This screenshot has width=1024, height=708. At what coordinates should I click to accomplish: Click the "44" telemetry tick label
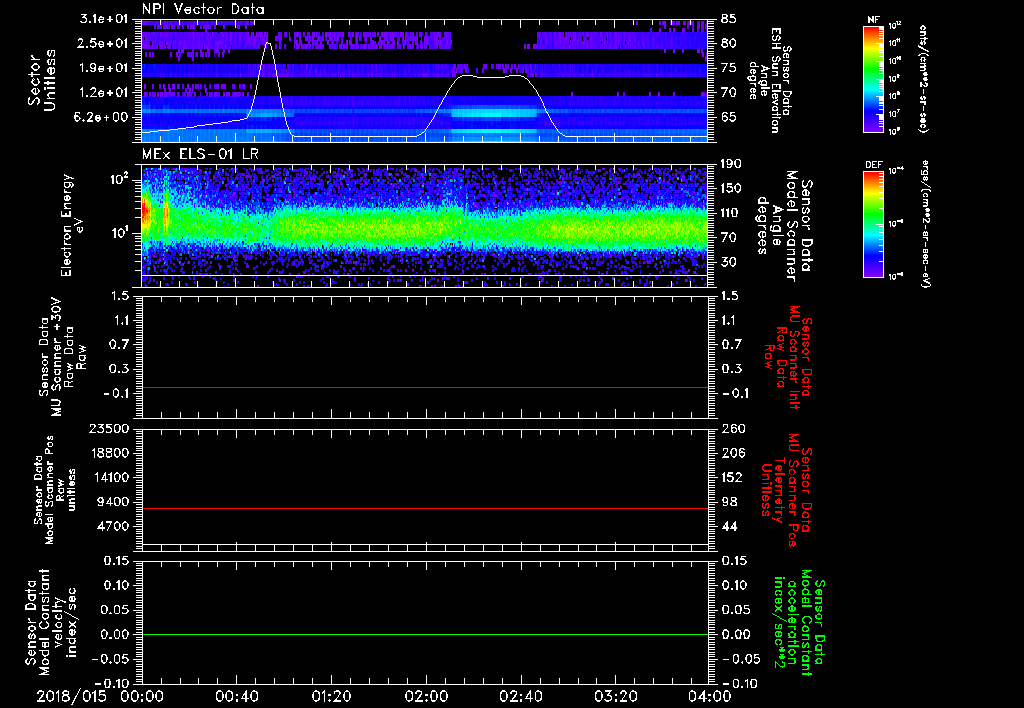pos(729,526)
